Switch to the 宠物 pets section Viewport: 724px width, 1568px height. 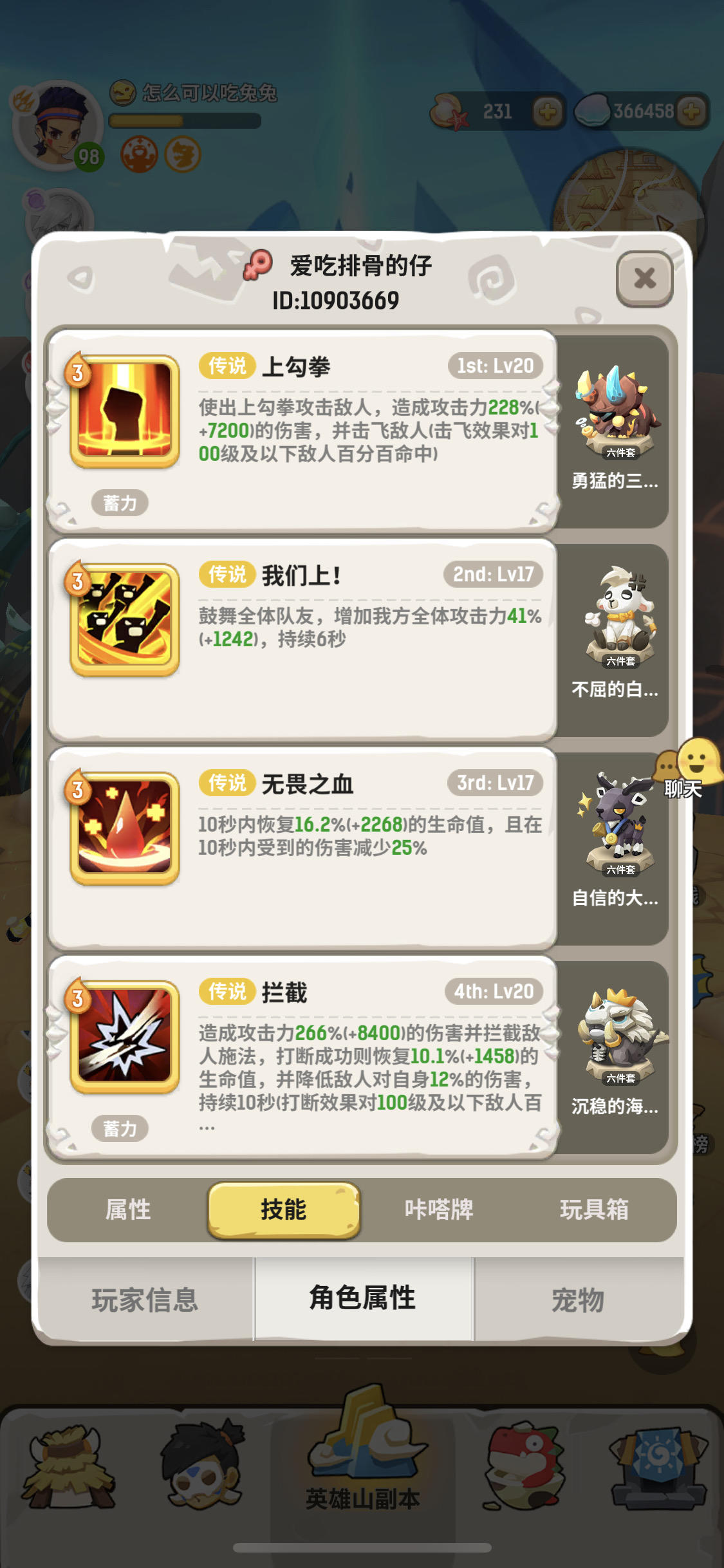[578, 1300]
